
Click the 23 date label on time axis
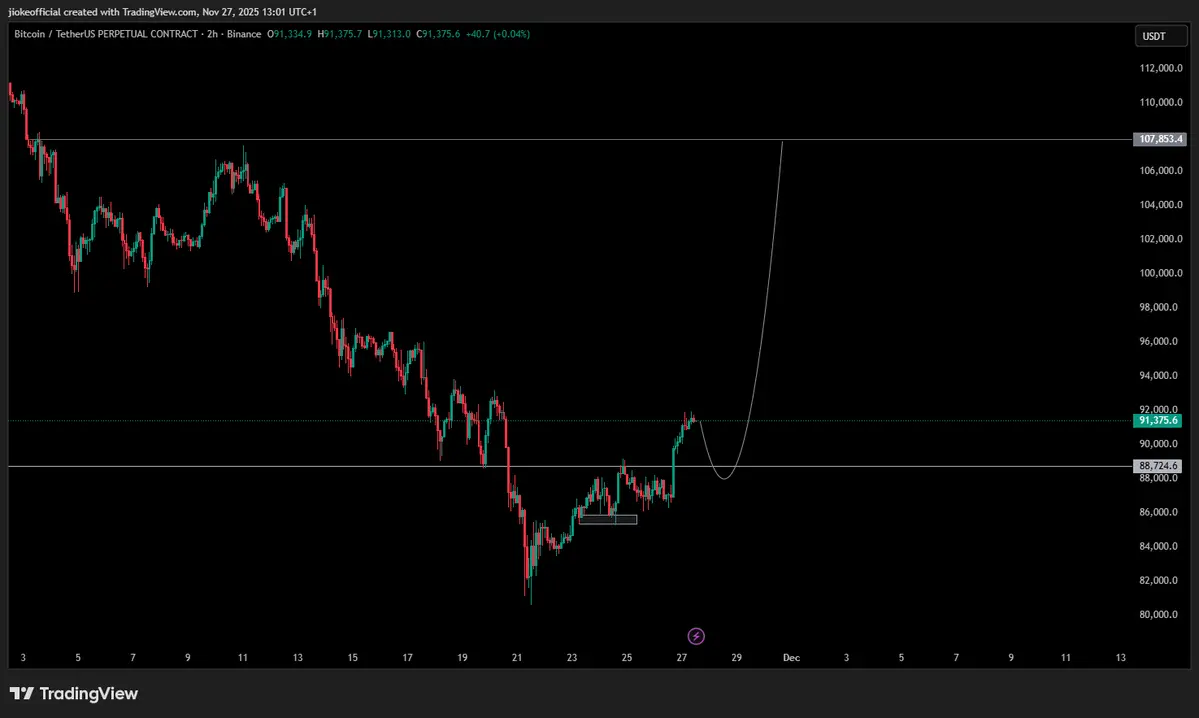572,658
